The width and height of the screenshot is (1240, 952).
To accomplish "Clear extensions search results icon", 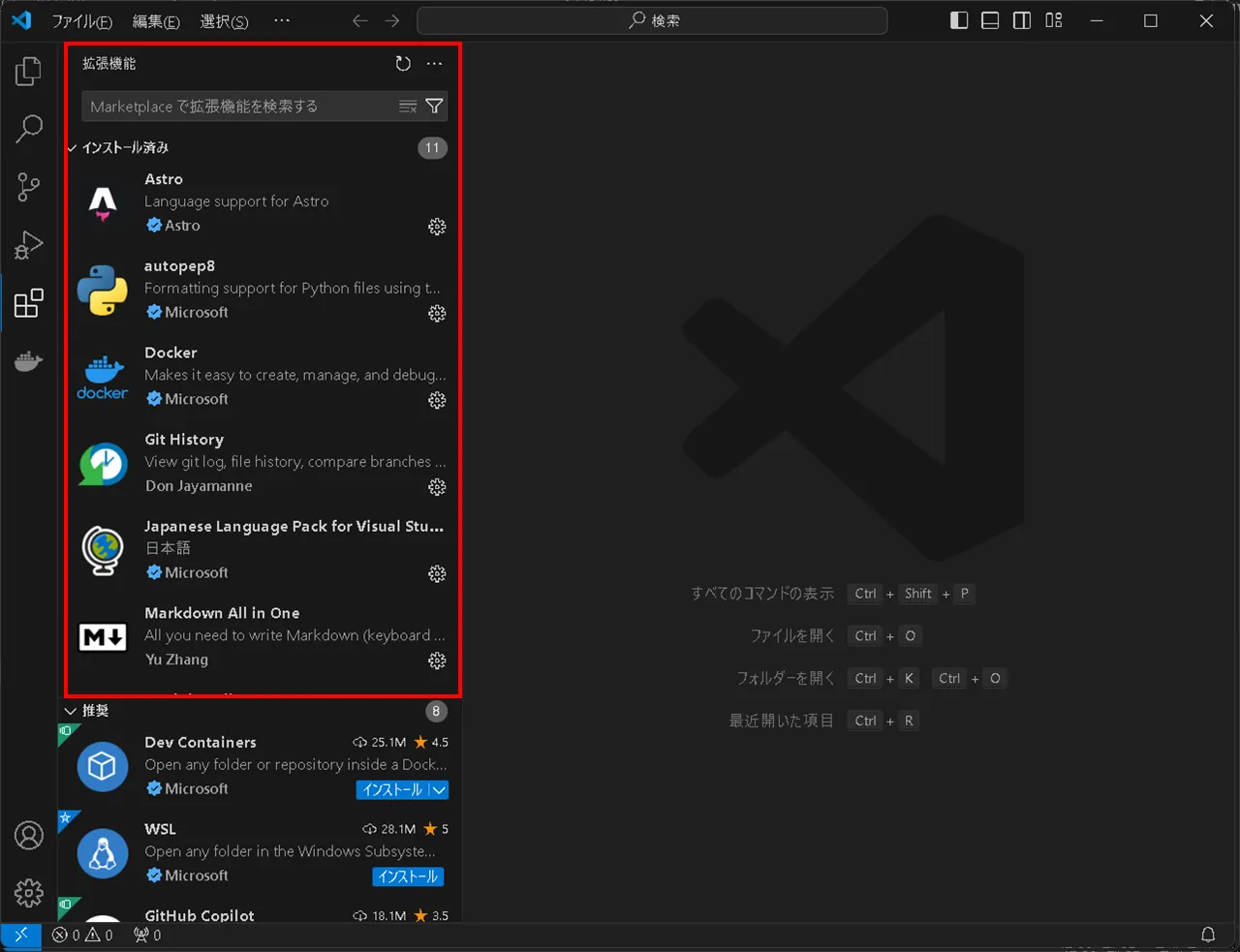I will pyautogui.click(x=408, y=107).
